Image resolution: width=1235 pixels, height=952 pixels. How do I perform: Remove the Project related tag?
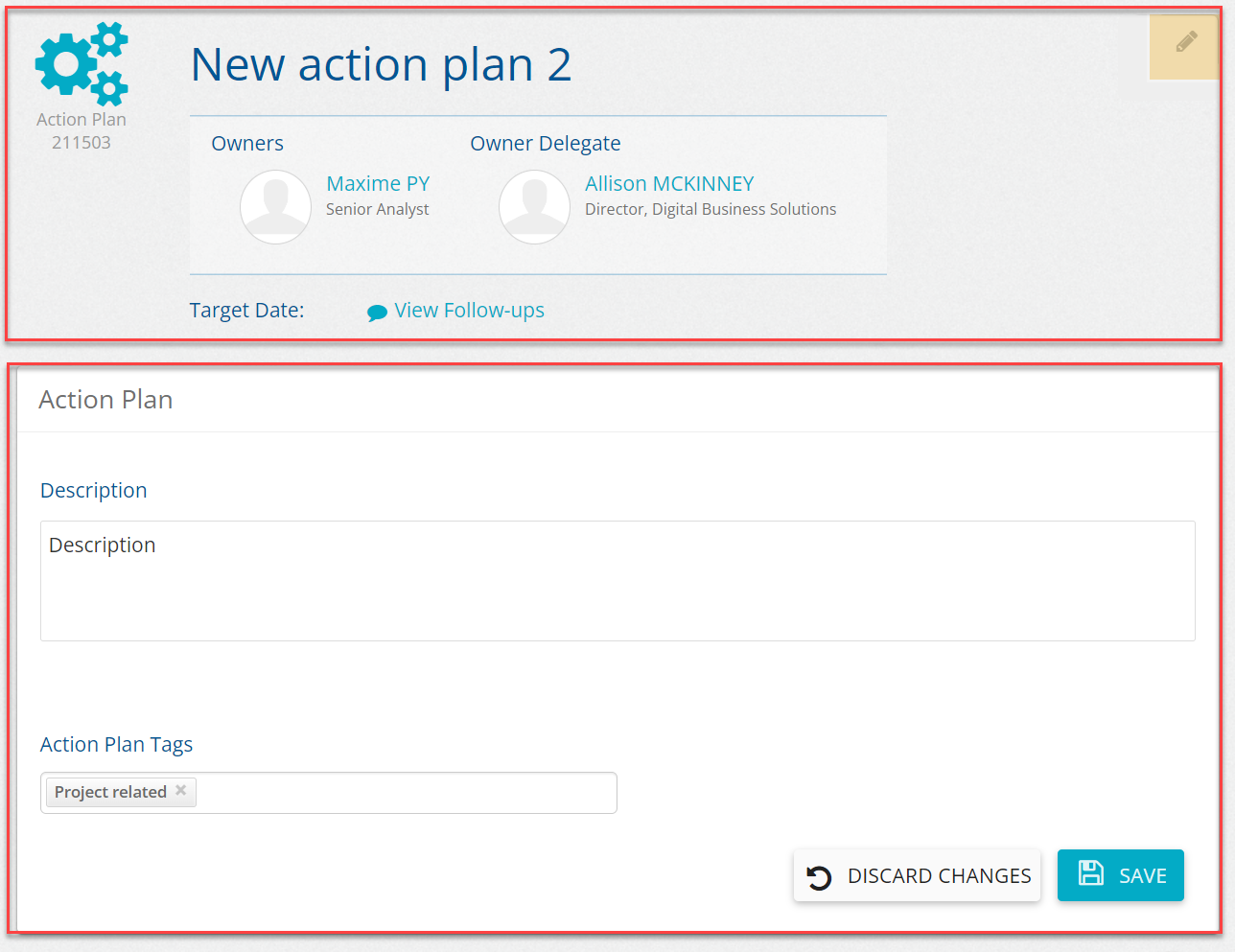pos(181,791)
